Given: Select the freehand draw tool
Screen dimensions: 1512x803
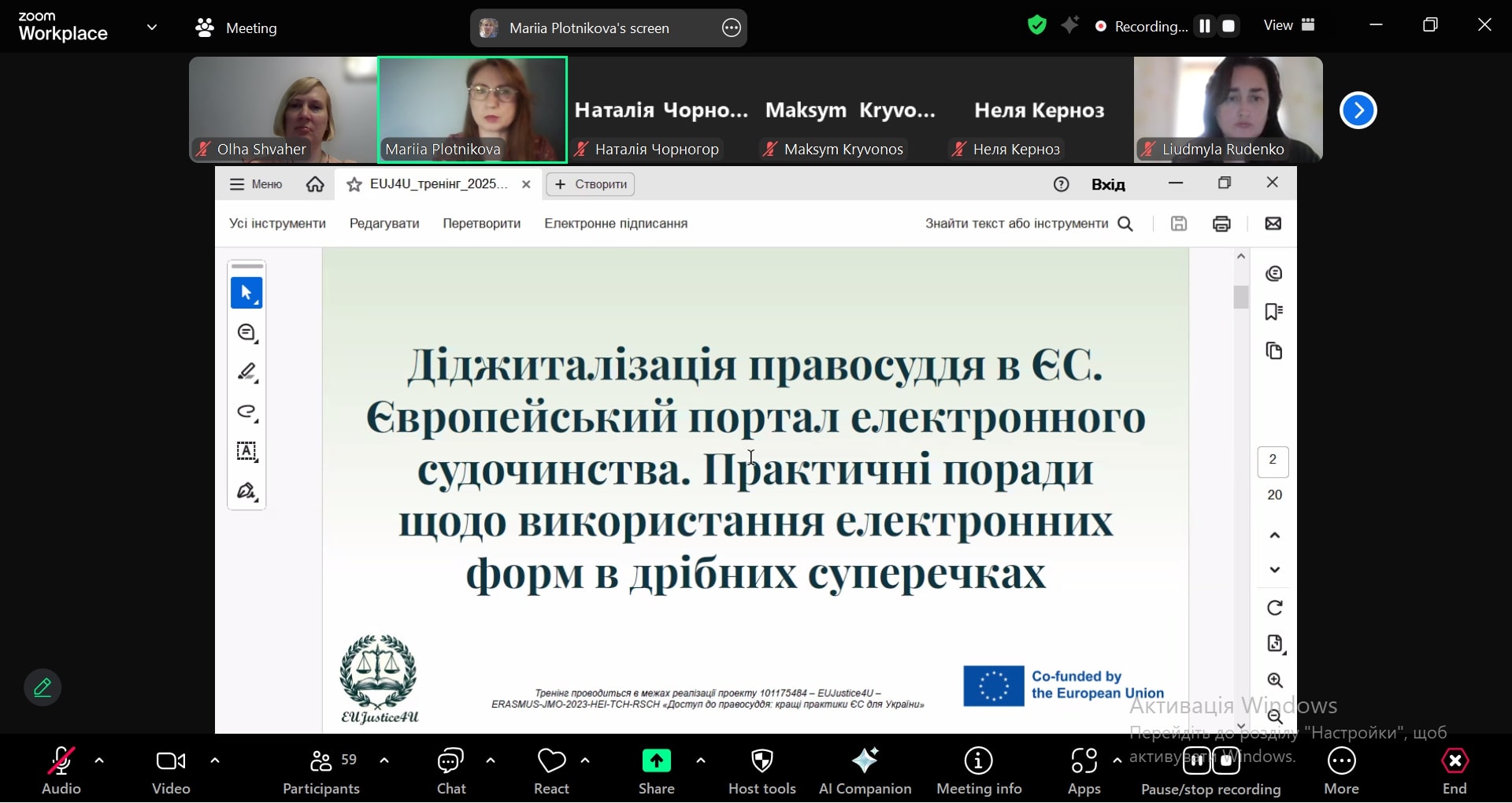Looking at the screenshot, I should [x=246, y=412].
